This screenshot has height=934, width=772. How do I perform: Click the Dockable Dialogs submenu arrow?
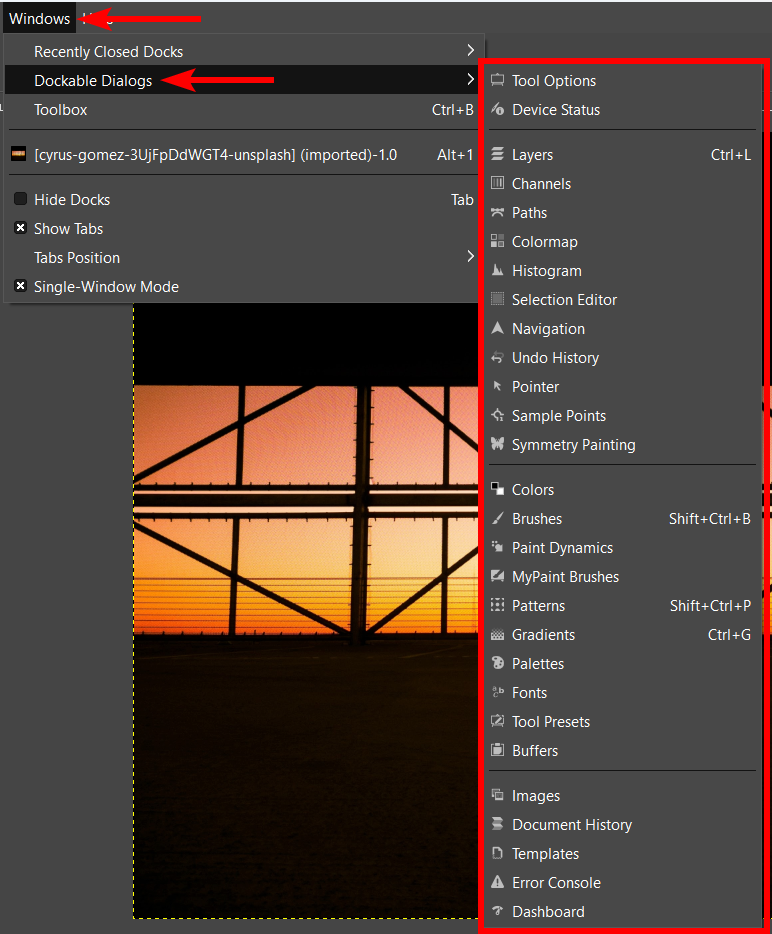pyautogui.click(x=470, y=80)
